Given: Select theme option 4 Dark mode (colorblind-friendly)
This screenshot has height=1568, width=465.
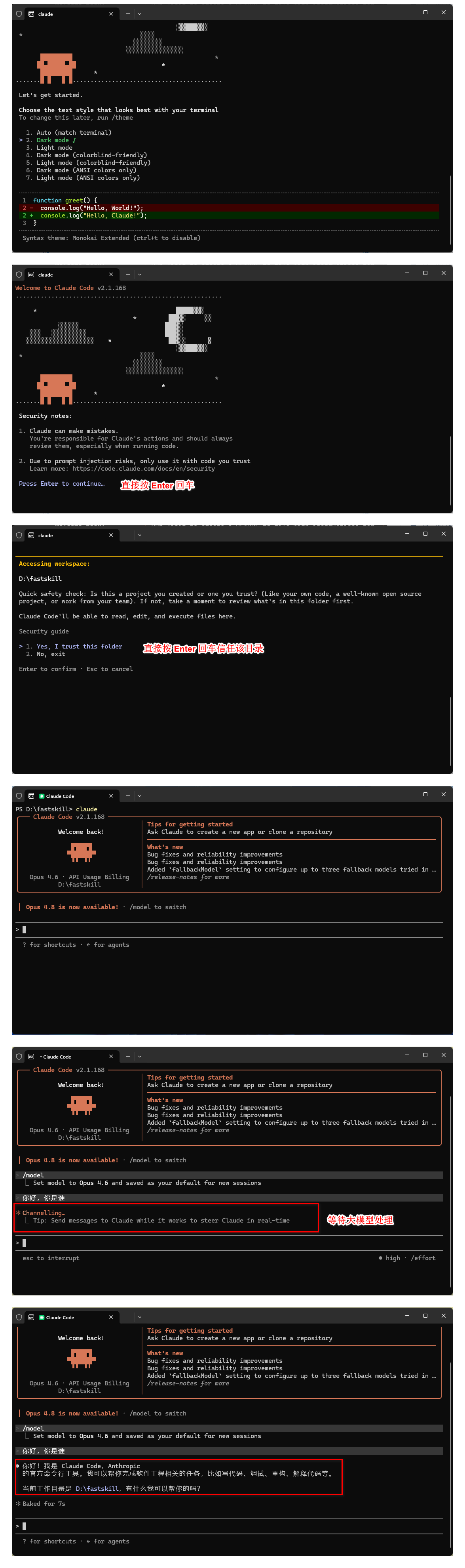Looking at the screenshot, I should 86,155.
